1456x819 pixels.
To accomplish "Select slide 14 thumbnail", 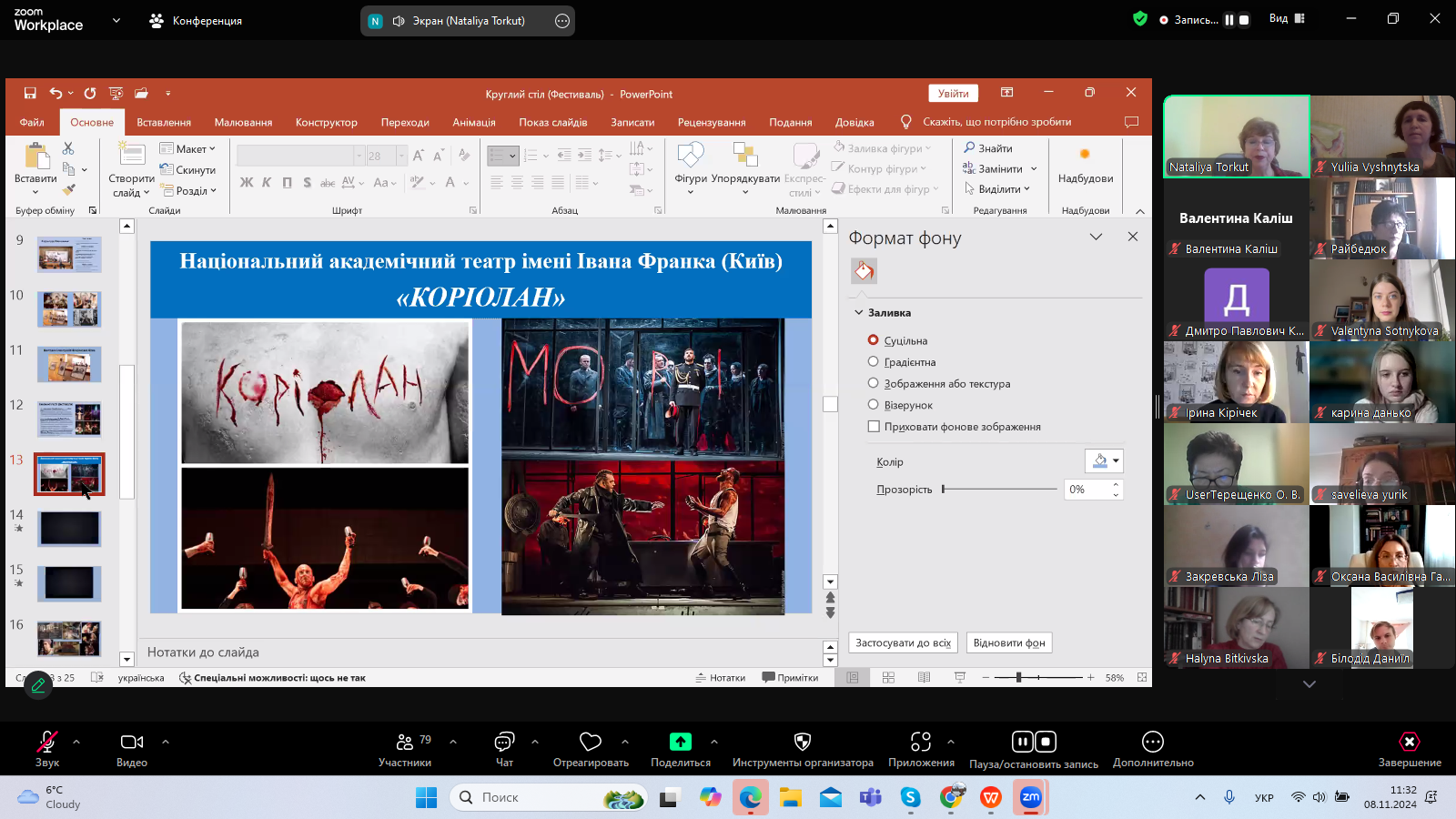I will [x=69, y=529].
